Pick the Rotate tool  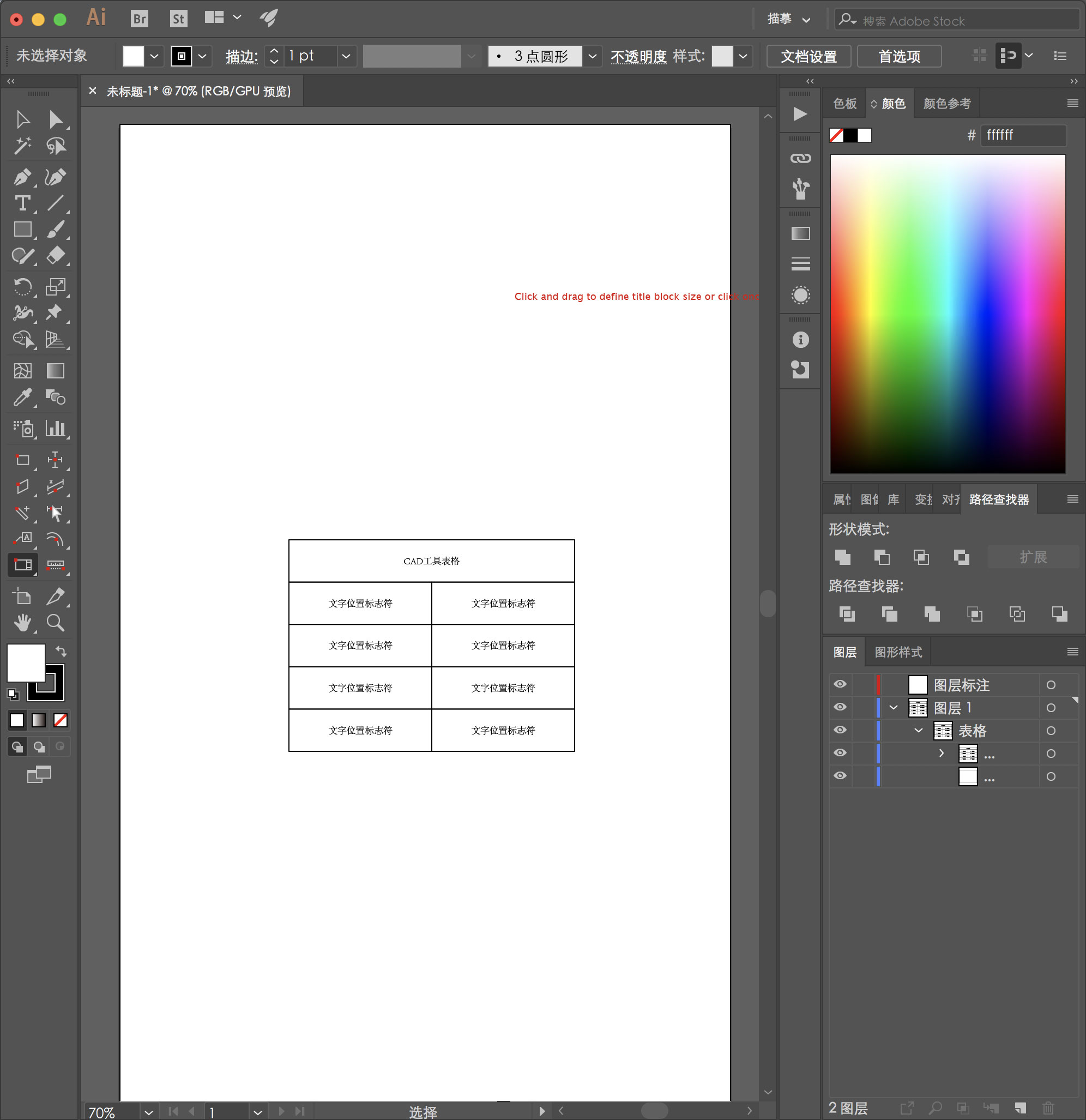22,286
